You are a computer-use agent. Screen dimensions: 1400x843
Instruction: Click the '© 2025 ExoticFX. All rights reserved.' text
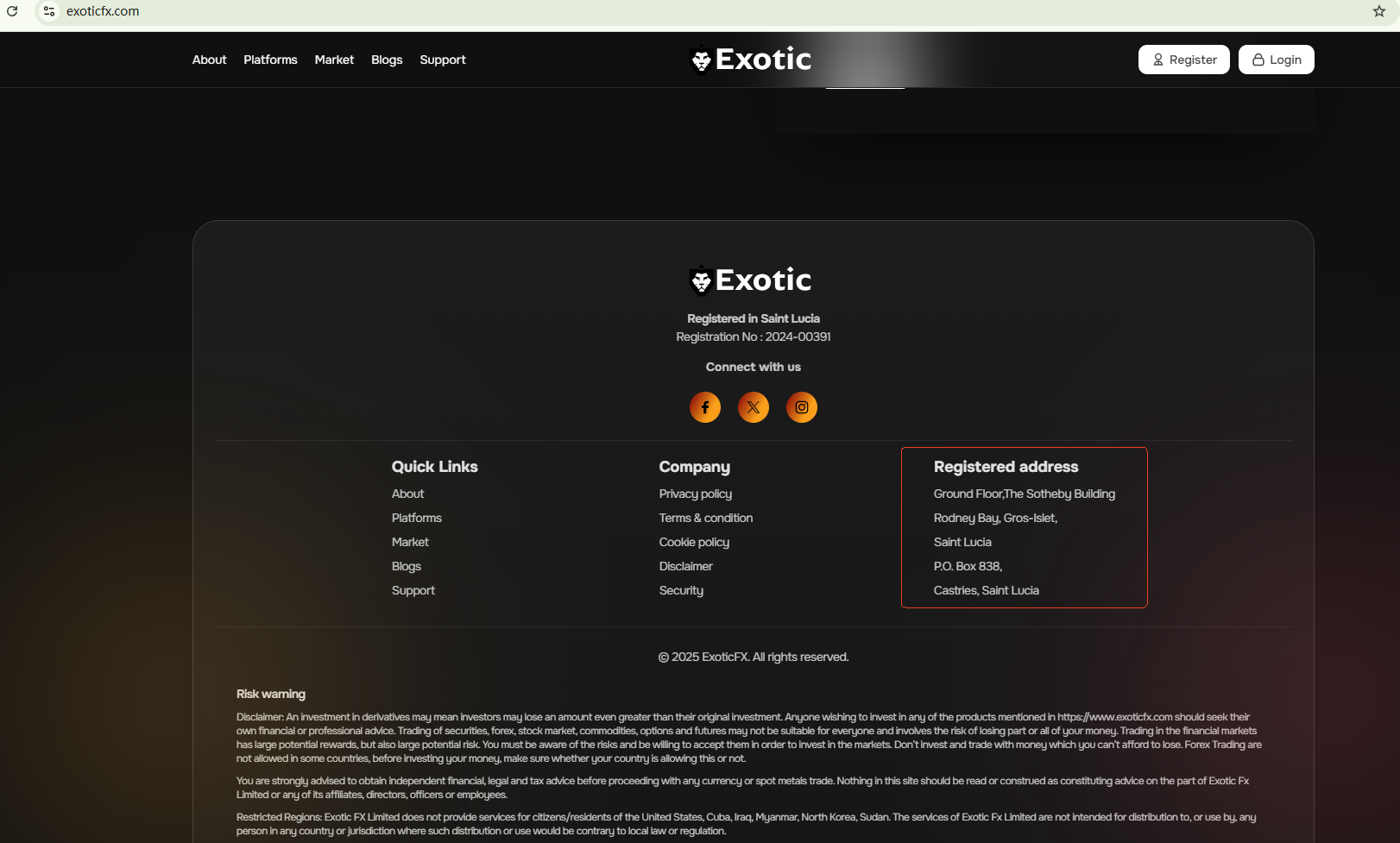point(754,657)
